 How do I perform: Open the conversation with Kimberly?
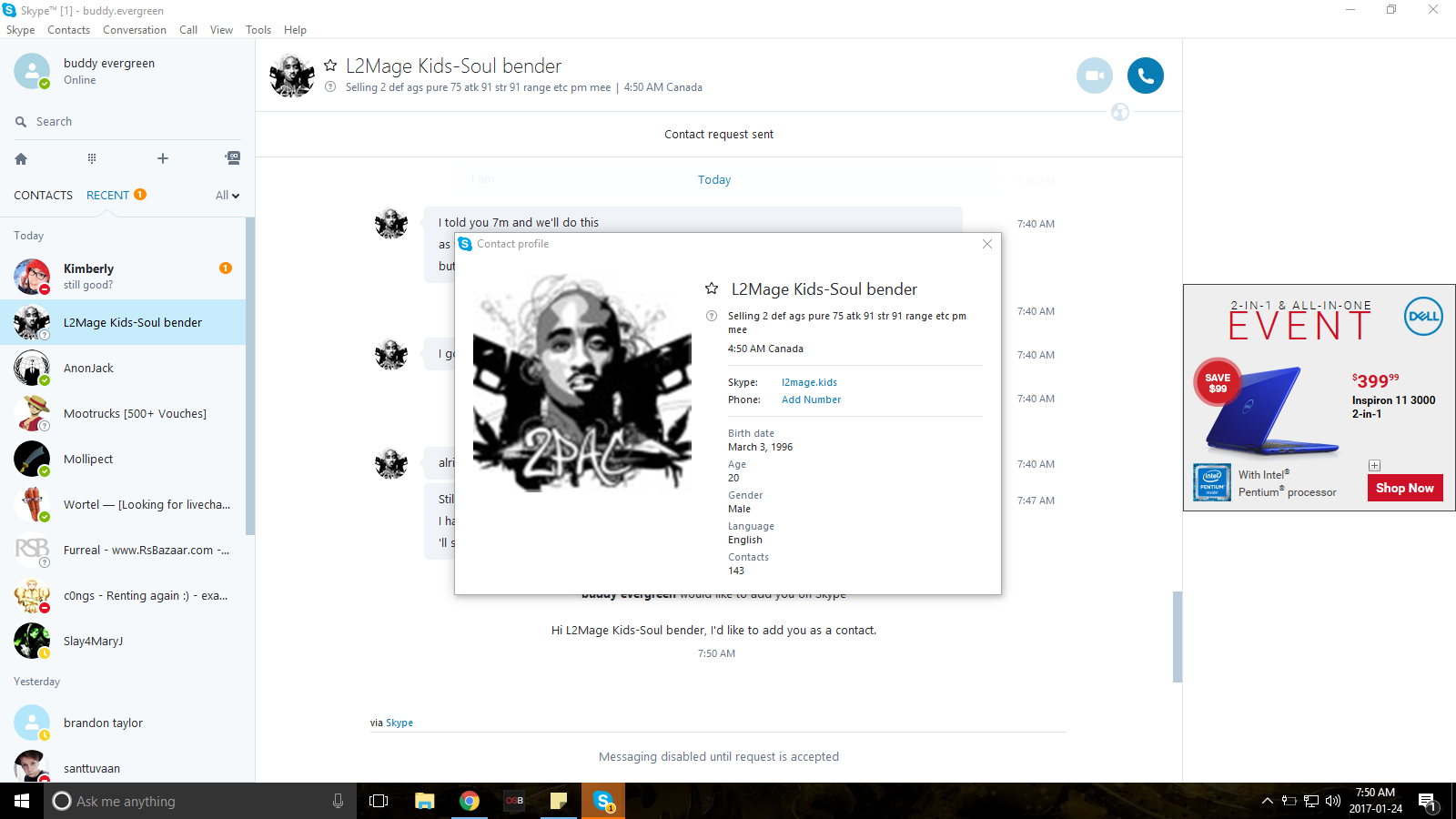[123, 277]
